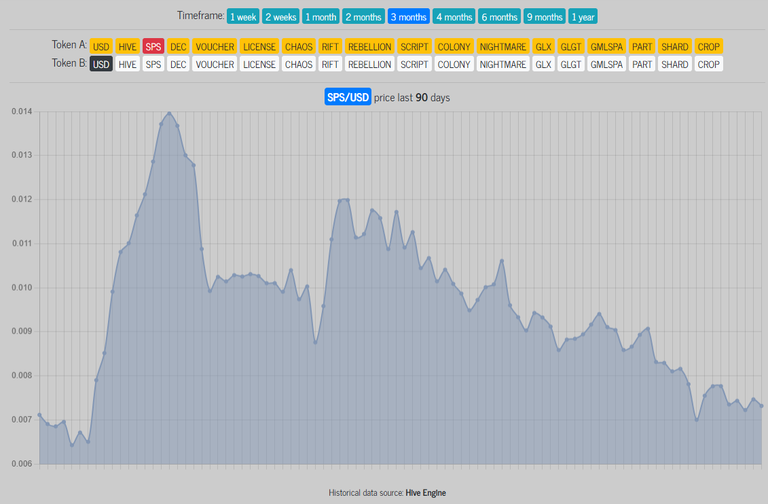768x504 pixels.
Task: Choose GLGT as Token A
Action: [571, 47]
